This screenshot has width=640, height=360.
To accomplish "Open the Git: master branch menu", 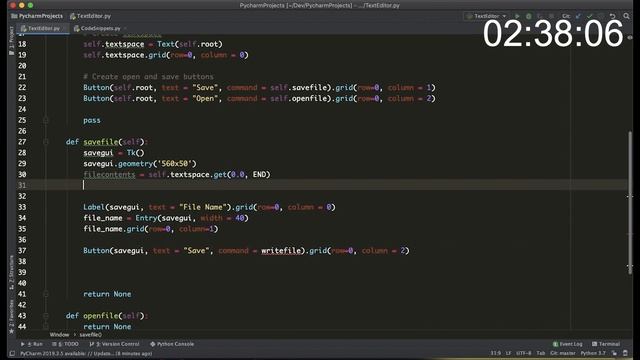I will 562,353.
